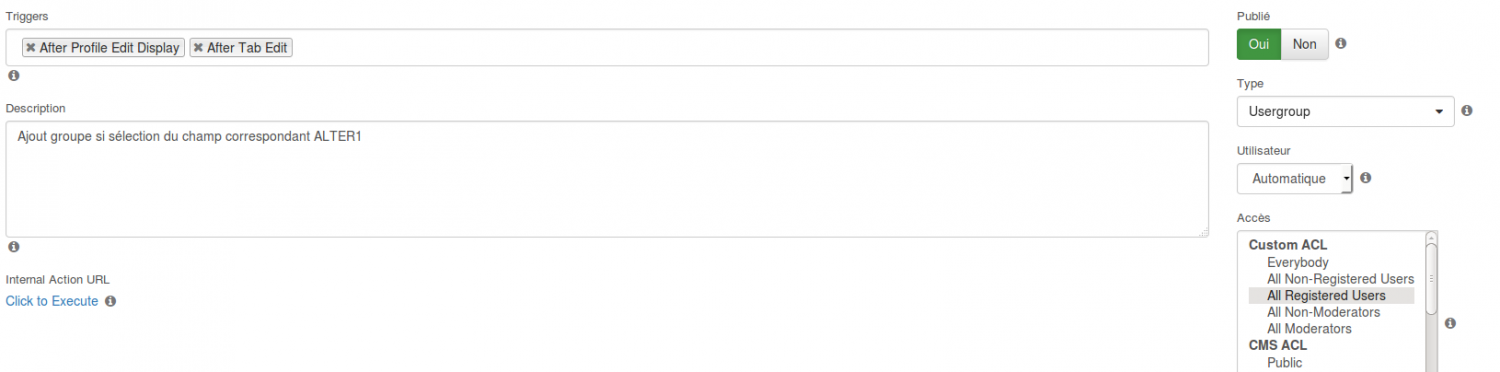Image resolution: width=1500 pixels, height=372 pixels.
Task: Open the Utilisateur dropdown showing Automatique
Action: tap(1295, 178)
